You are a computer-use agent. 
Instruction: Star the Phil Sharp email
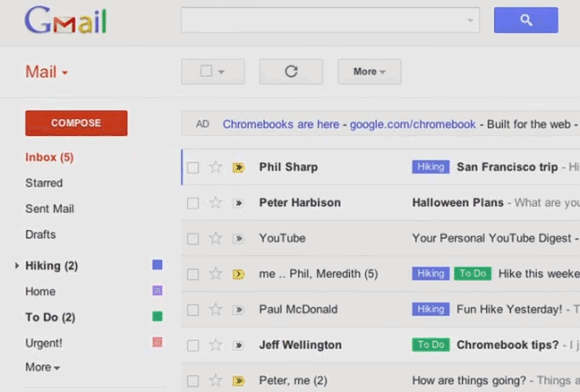point(215,167)
